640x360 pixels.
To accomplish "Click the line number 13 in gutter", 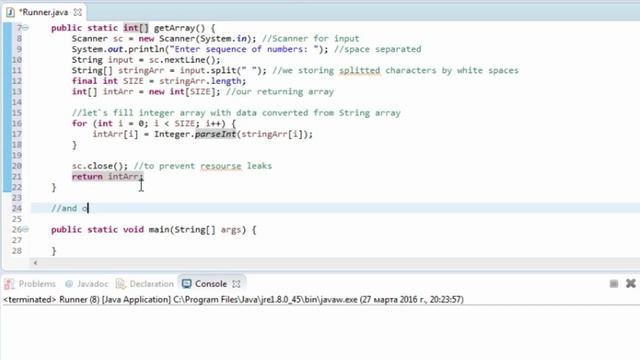I will [x=17, y=91].
